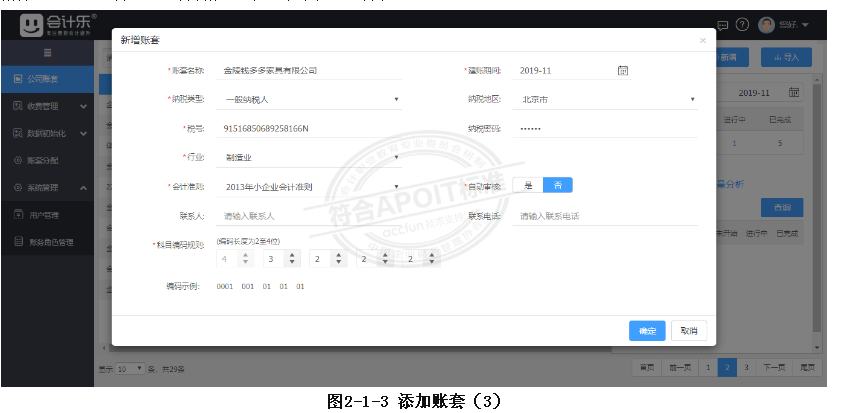Toggle the hamburger sidebar menu icon
Viewport: 860px width, 413px height.
(x=48, y=53)
